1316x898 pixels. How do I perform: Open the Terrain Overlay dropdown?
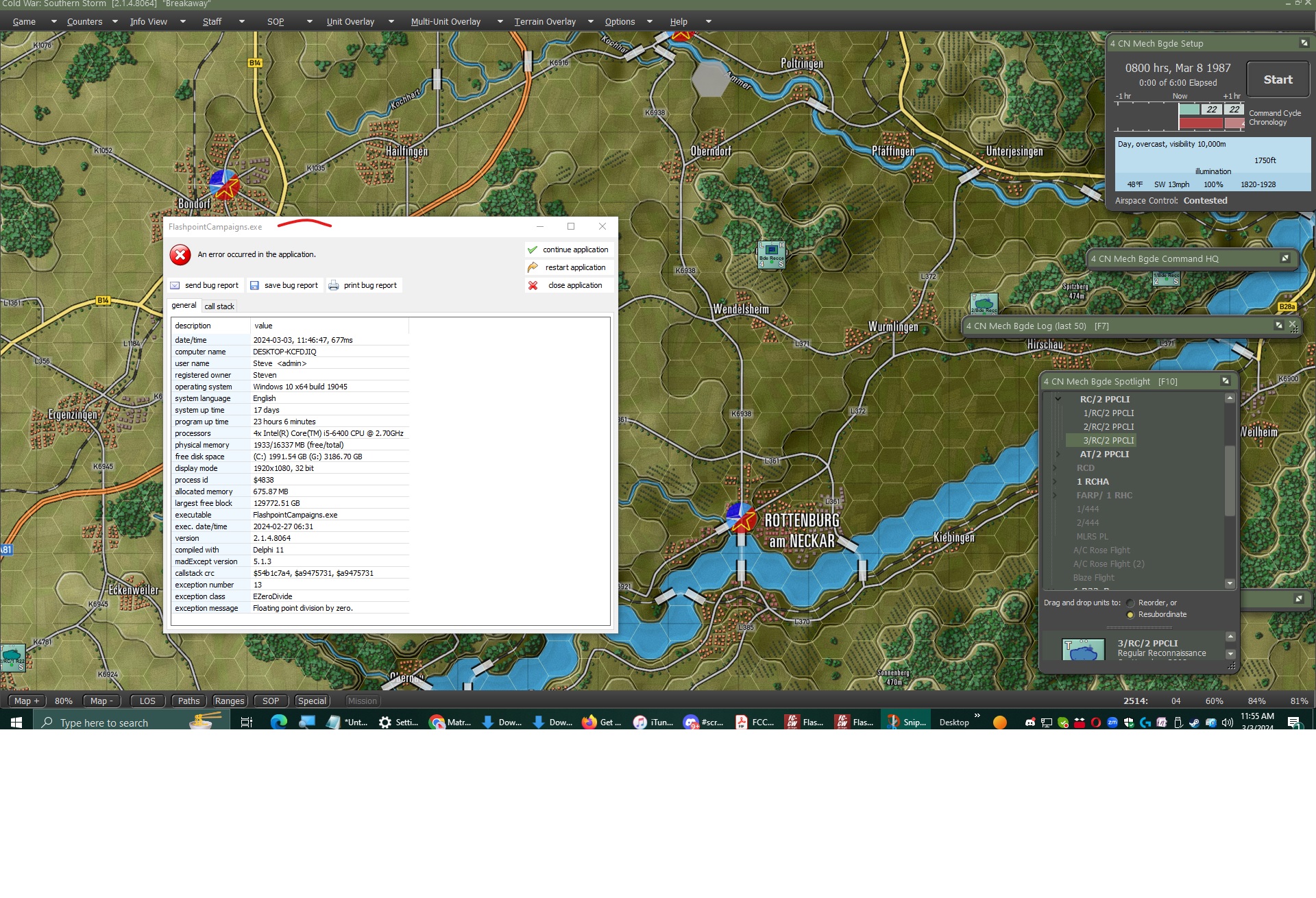[590, 22]
